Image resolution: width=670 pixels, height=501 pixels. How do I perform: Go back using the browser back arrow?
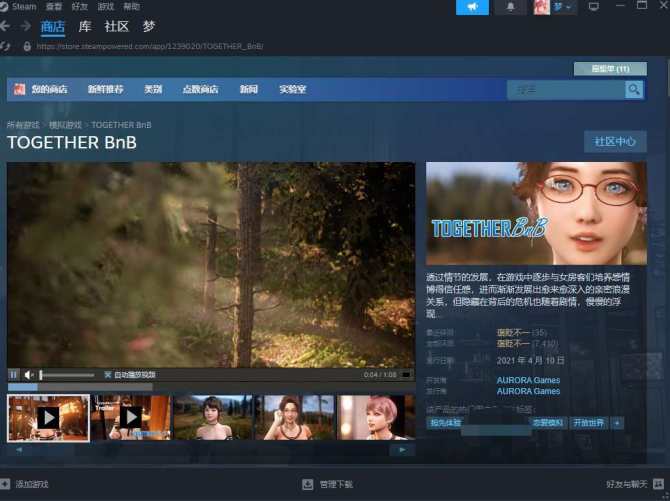8,46
